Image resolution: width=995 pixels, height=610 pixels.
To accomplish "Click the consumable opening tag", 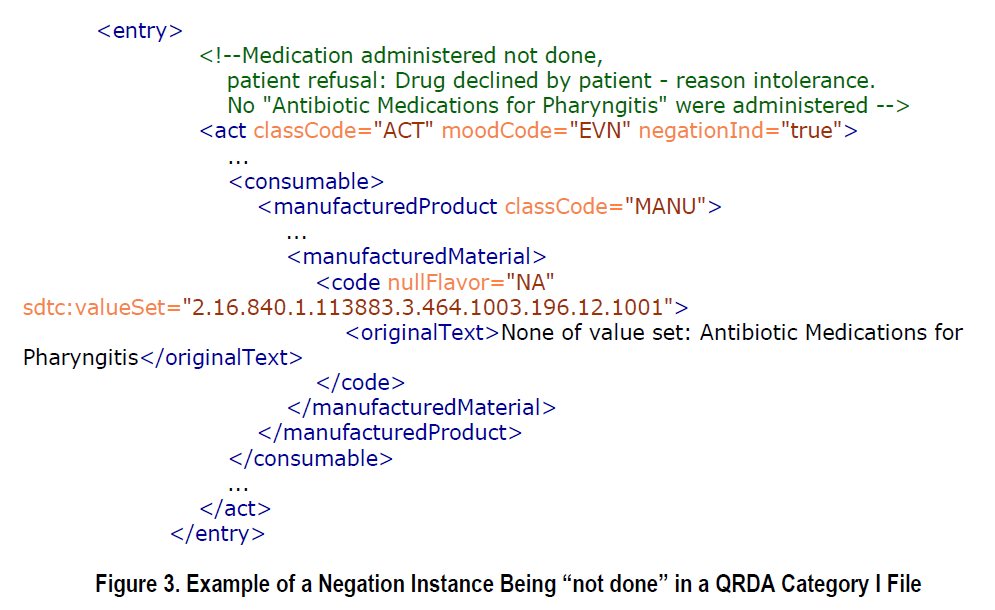I will pos(306,182).
